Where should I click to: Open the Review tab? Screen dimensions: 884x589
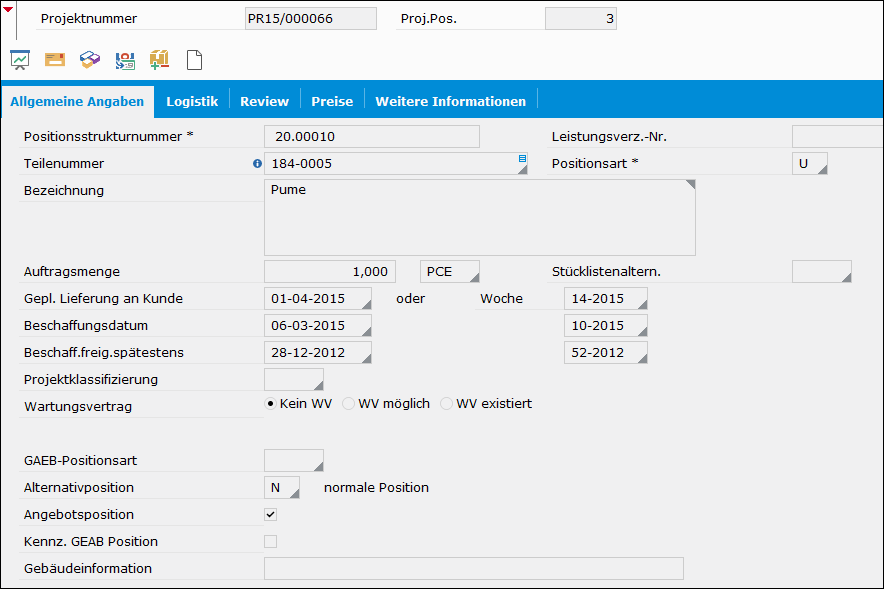[x=264, y=101]
